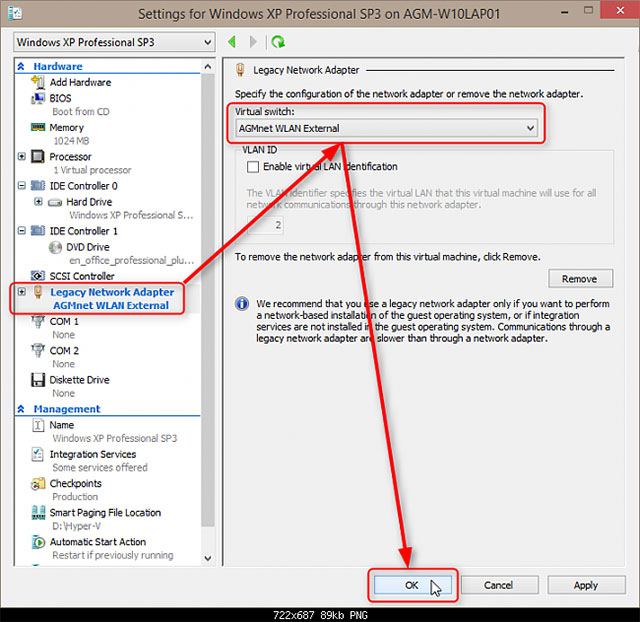Click the '1024 MB' memory value
640x622 pixels.
[71, 141]
